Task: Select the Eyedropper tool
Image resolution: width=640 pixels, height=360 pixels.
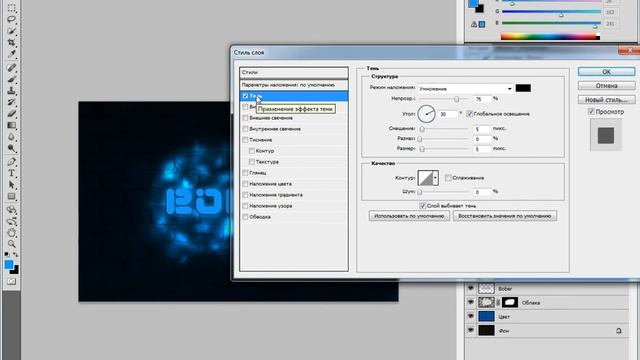Action: pos(11,53)
